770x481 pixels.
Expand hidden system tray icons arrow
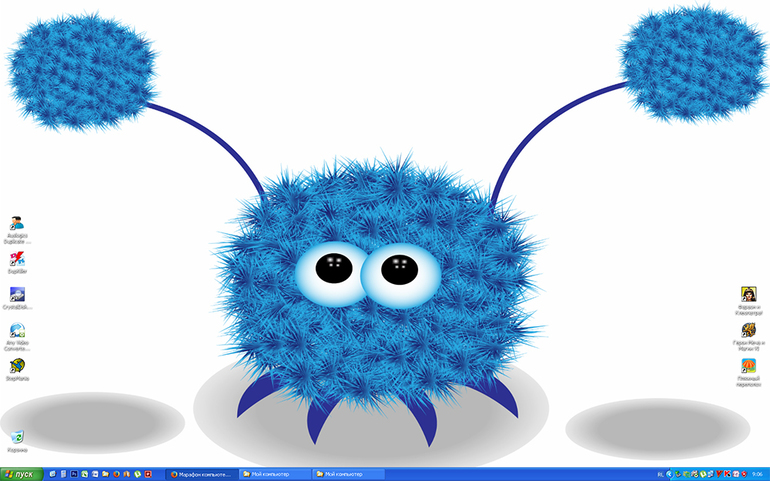point(669,474)
